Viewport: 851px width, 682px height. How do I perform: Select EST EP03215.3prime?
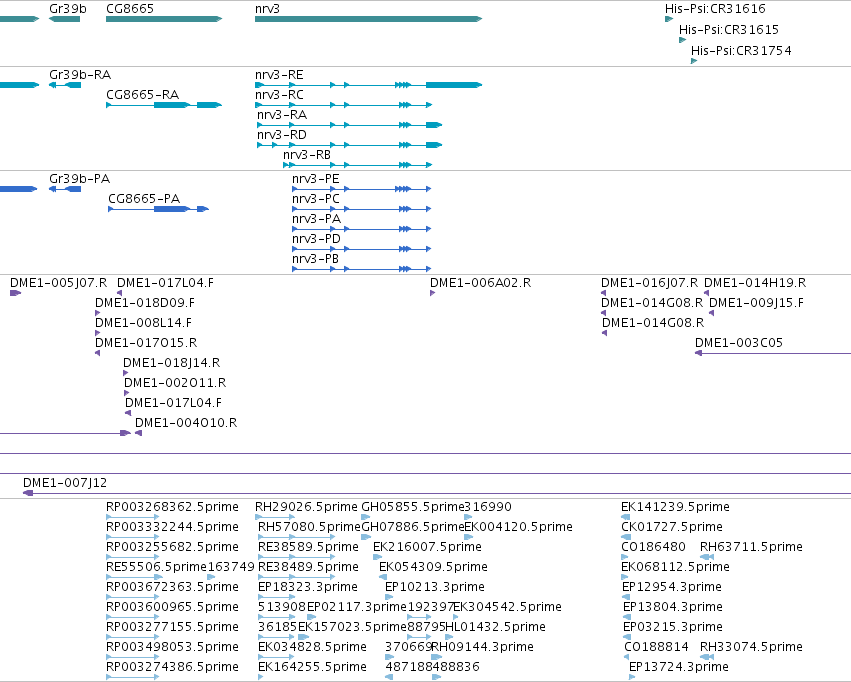pos(673,627)
